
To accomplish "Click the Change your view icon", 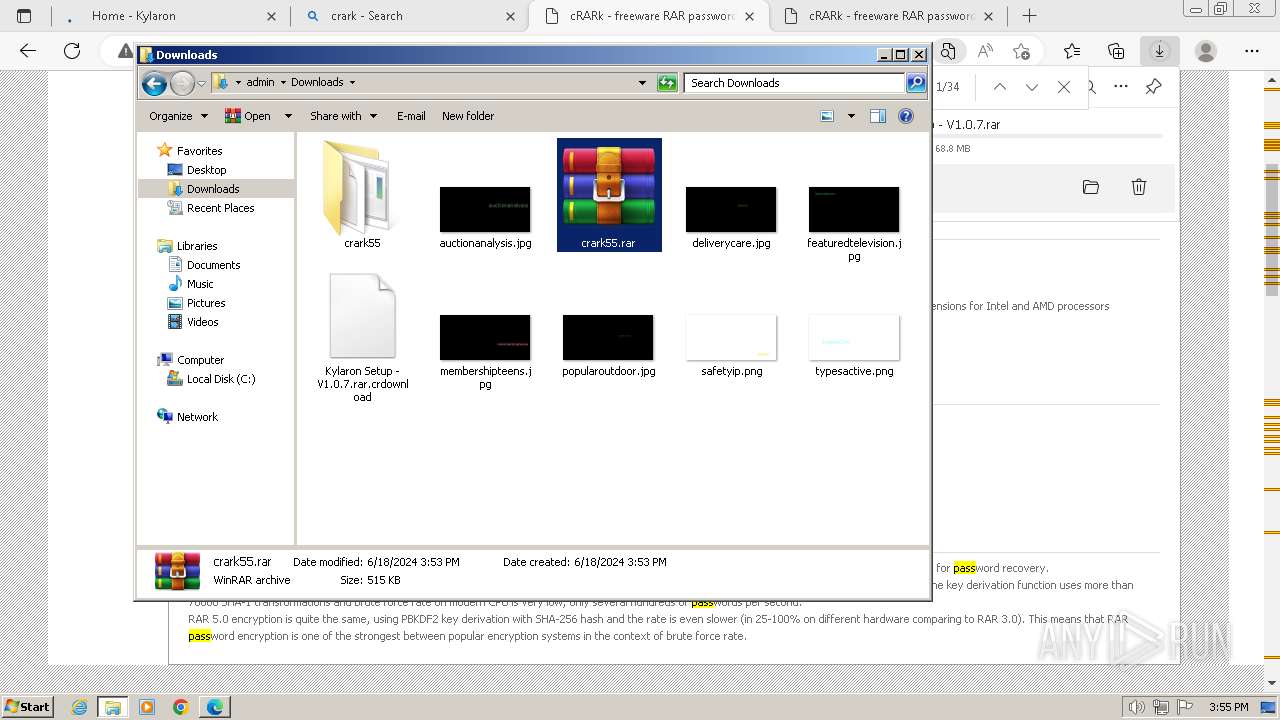I will 827,116.
